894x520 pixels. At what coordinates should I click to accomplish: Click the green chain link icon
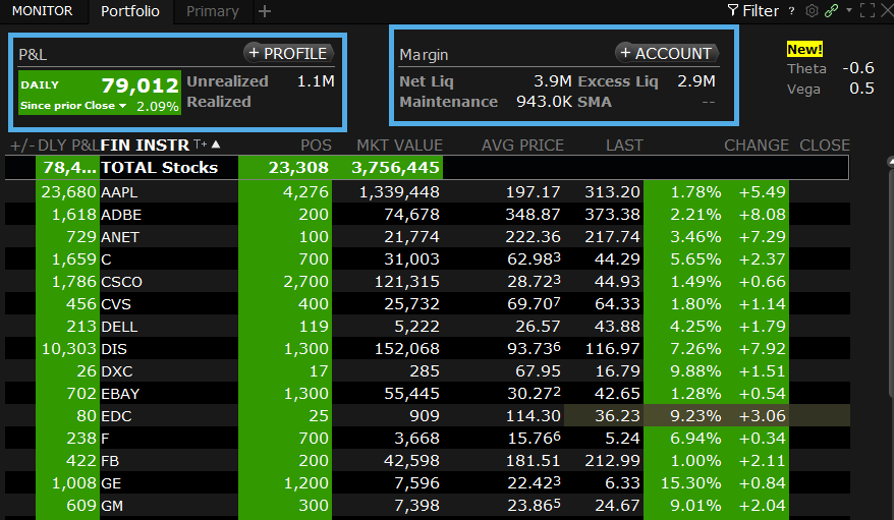[831, 11]
